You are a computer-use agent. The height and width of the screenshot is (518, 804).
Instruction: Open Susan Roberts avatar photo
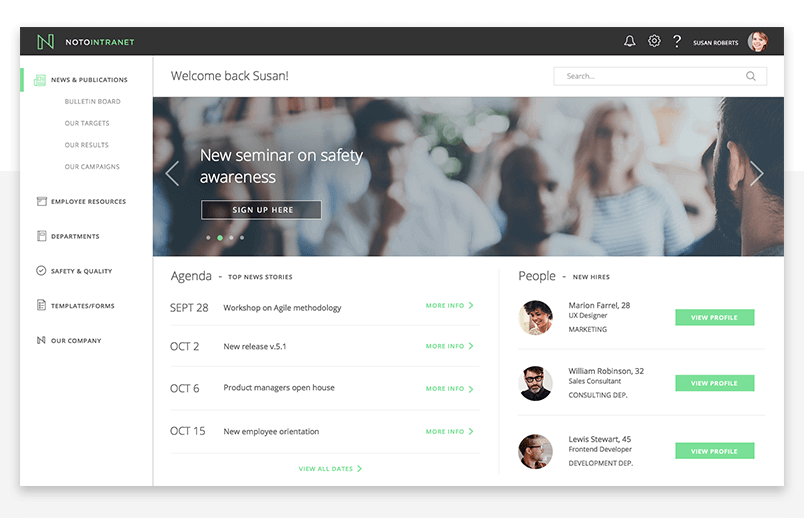pyautogui.click(x=757, y=42)
